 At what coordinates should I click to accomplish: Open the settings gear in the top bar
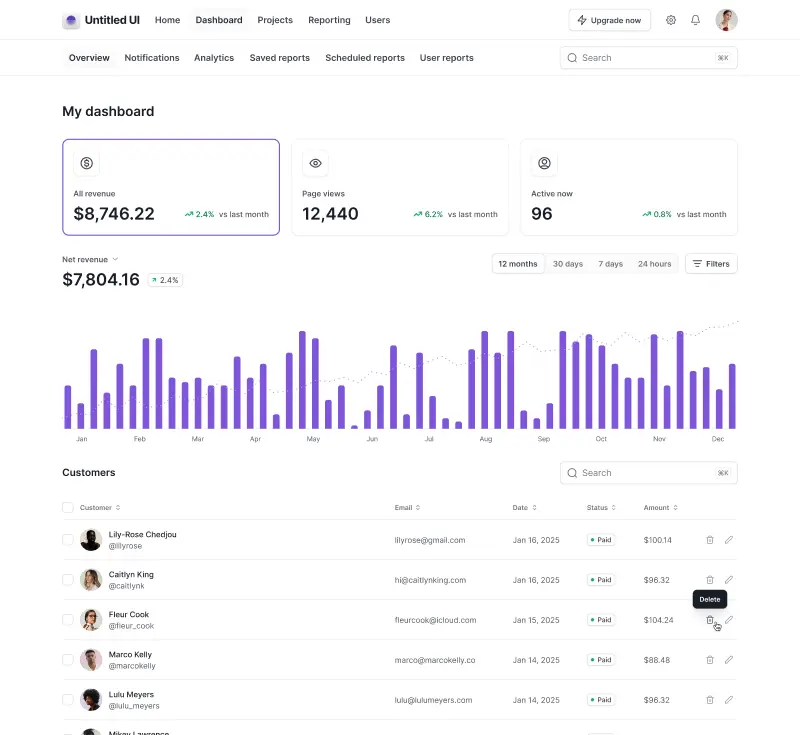coord(671,20)
